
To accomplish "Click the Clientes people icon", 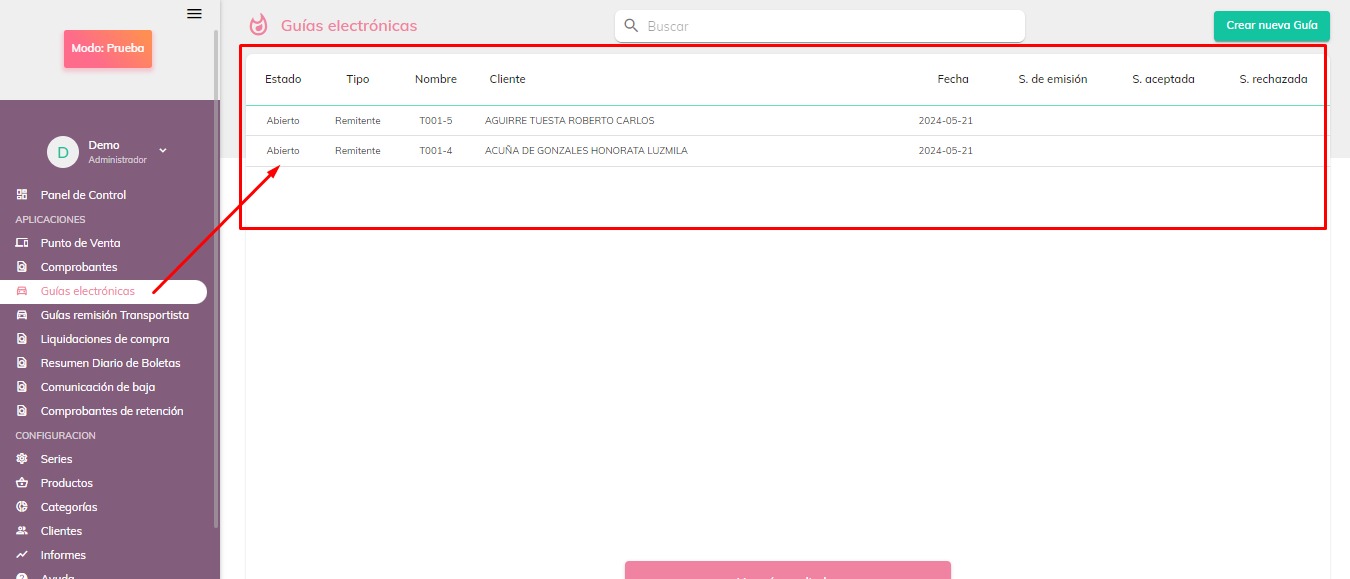I will tap(22, 531).
